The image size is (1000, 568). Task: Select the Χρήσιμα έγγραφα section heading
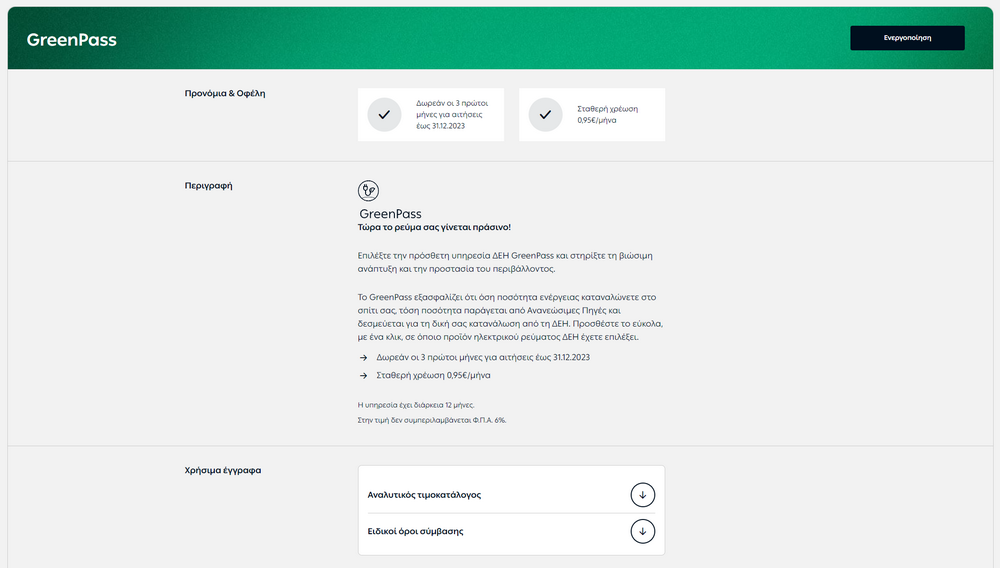223,470
